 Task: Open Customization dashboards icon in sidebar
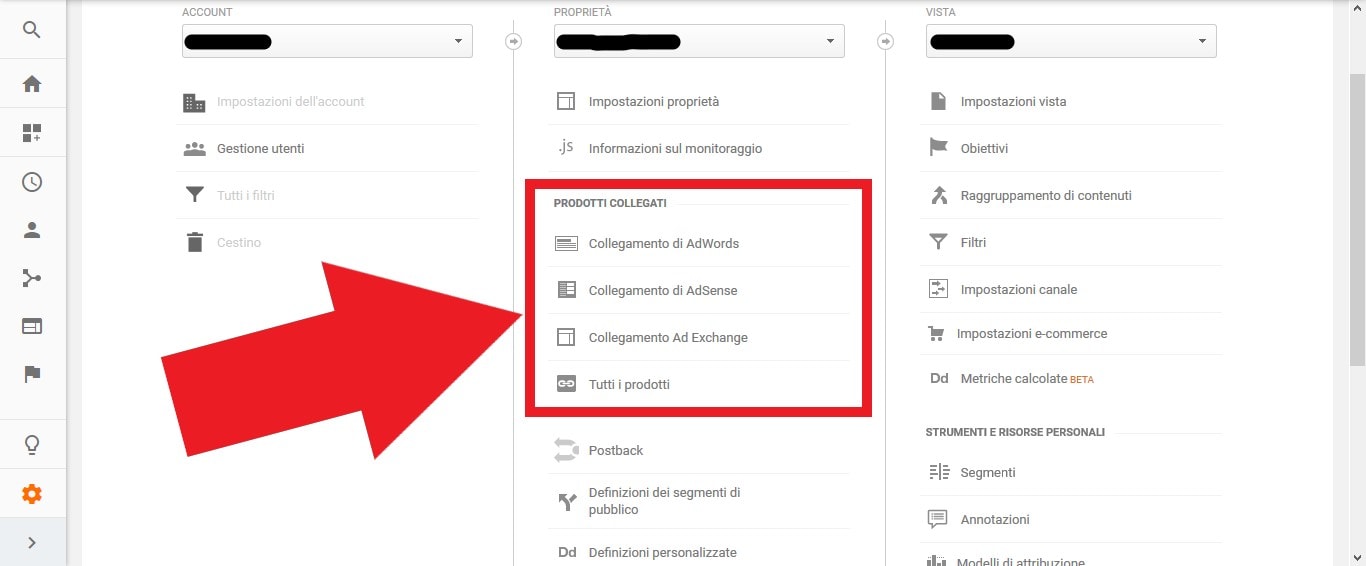[x=32, y=133]
